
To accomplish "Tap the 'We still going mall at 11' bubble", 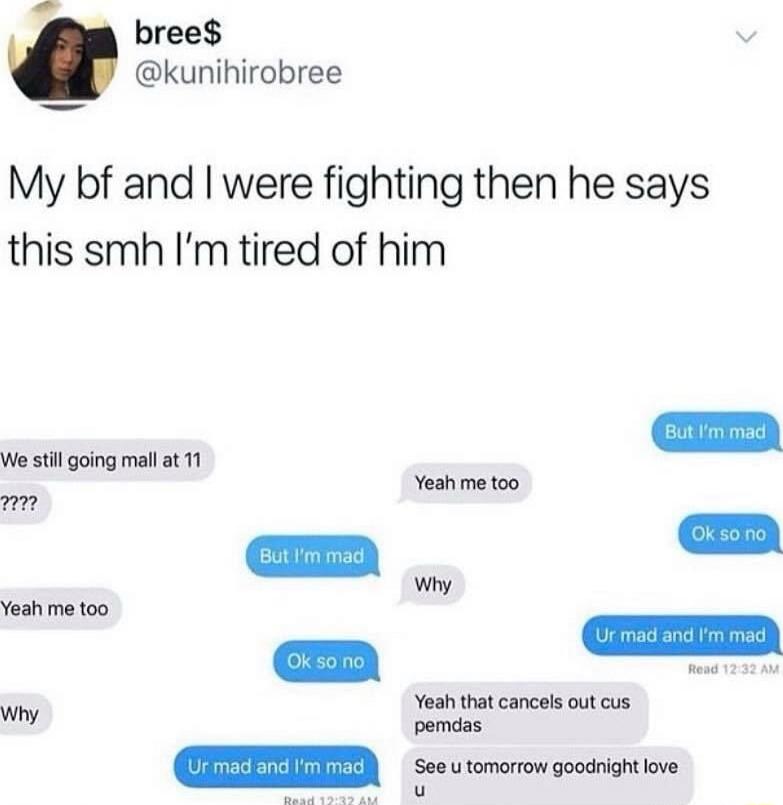I will [105, 460].
